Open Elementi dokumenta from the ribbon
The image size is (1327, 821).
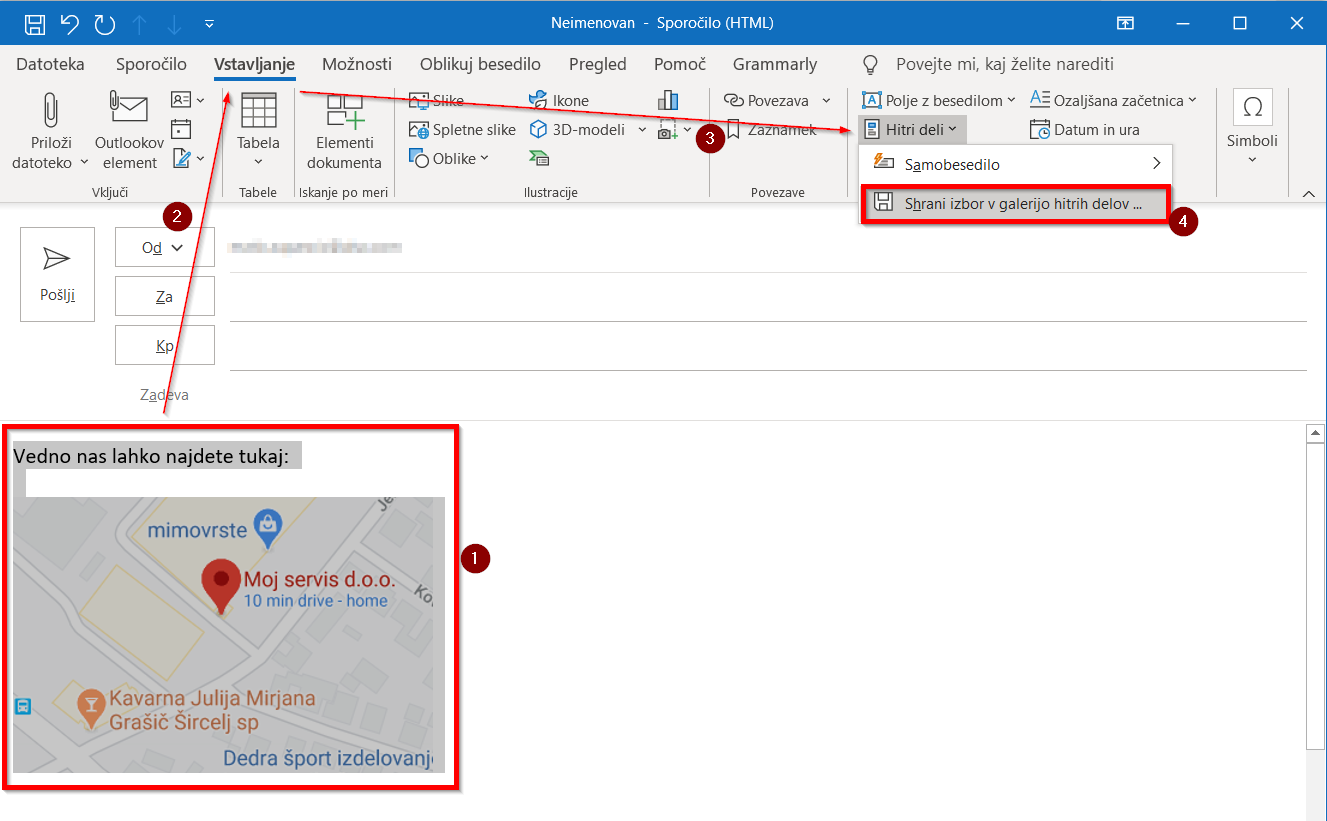click(x=344, y=112)
